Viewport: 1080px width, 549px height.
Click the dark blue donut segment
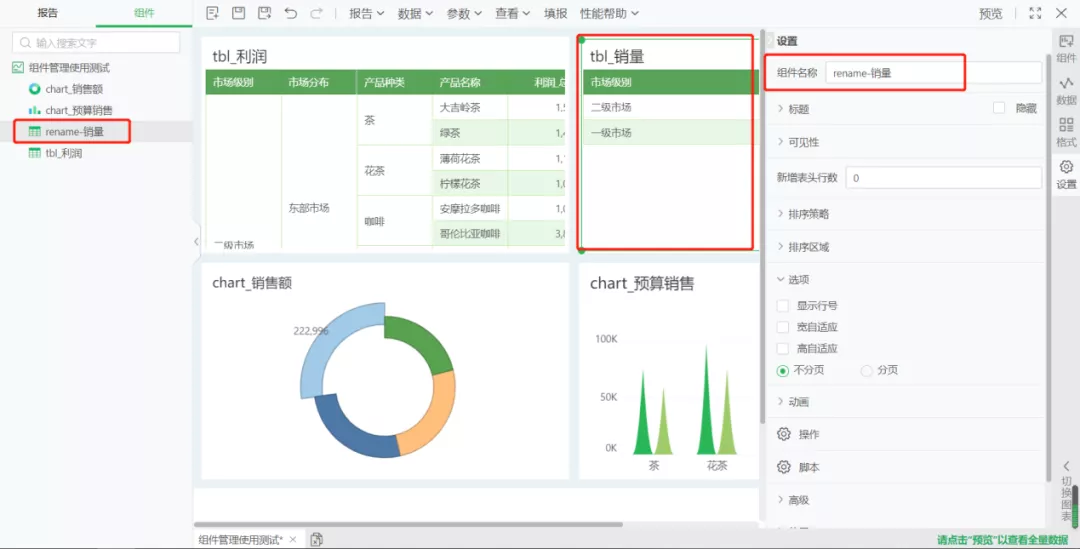click(350, 431)
